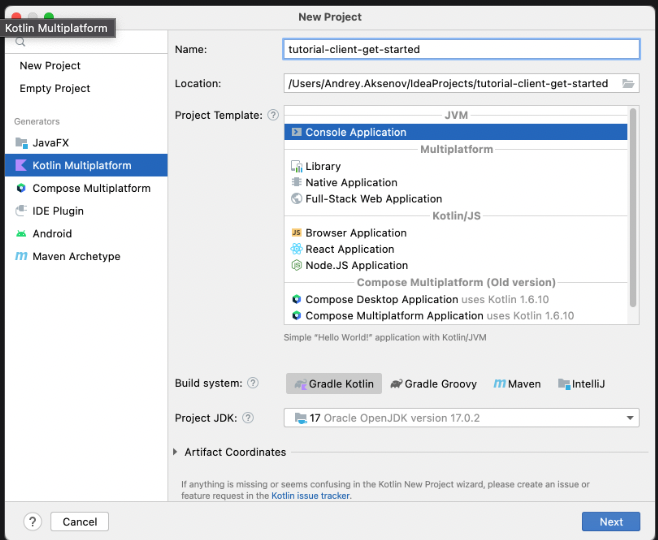658x540 pixels.
Task: Click the Compose Multiplatform generator icon
Action: click(x=21, y=188)
